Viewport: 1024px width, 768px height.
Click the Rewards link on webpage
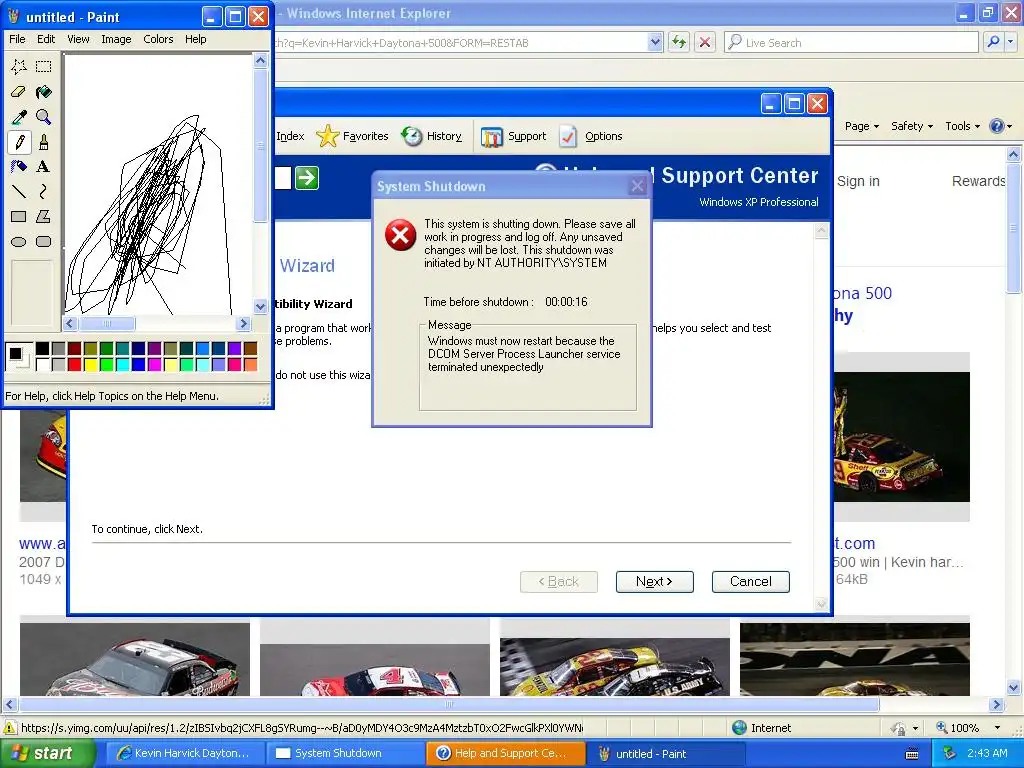(978, 181)
